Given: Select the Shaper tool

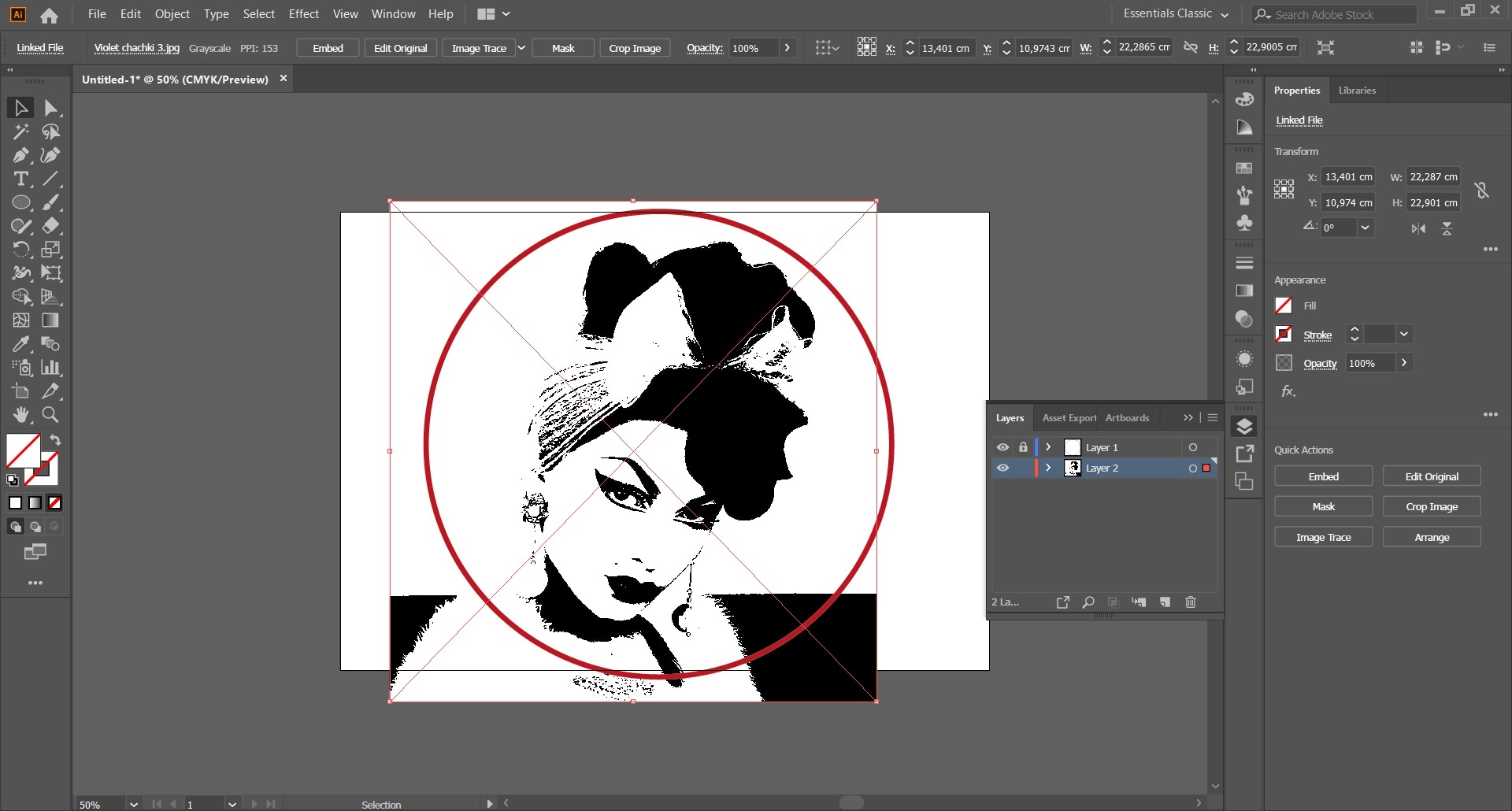Looking at the screenshot, I should pos(20,226).
